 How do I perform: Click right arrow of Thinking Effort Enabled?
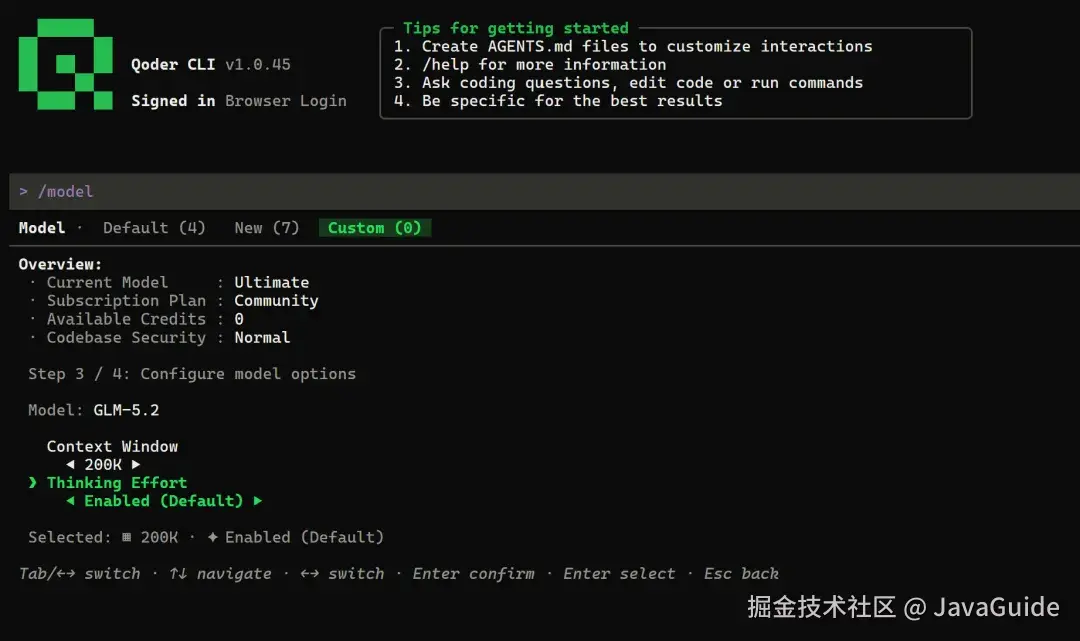click(258, 501)
